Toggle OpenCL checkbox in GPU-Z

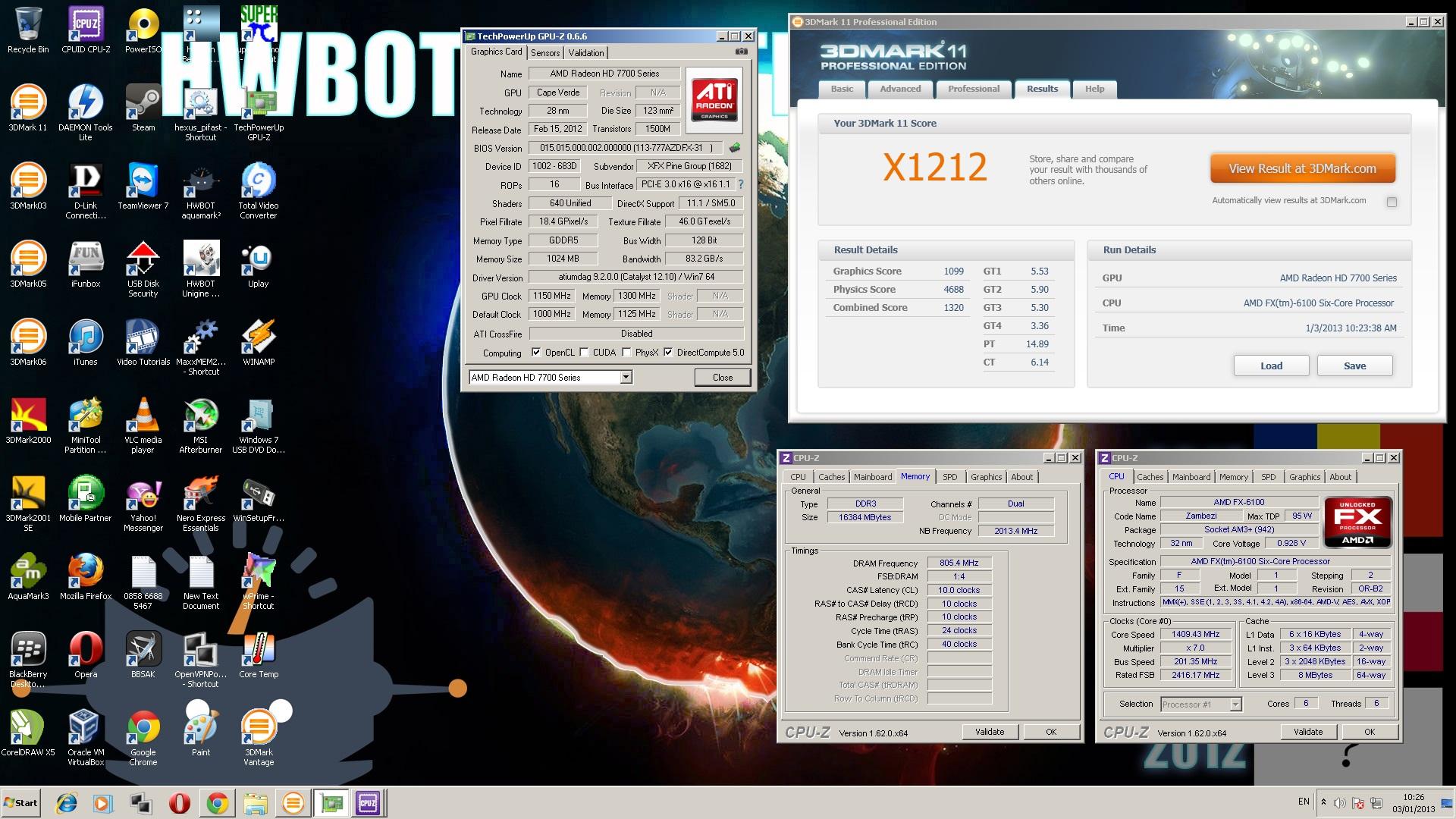click(536, 352)
